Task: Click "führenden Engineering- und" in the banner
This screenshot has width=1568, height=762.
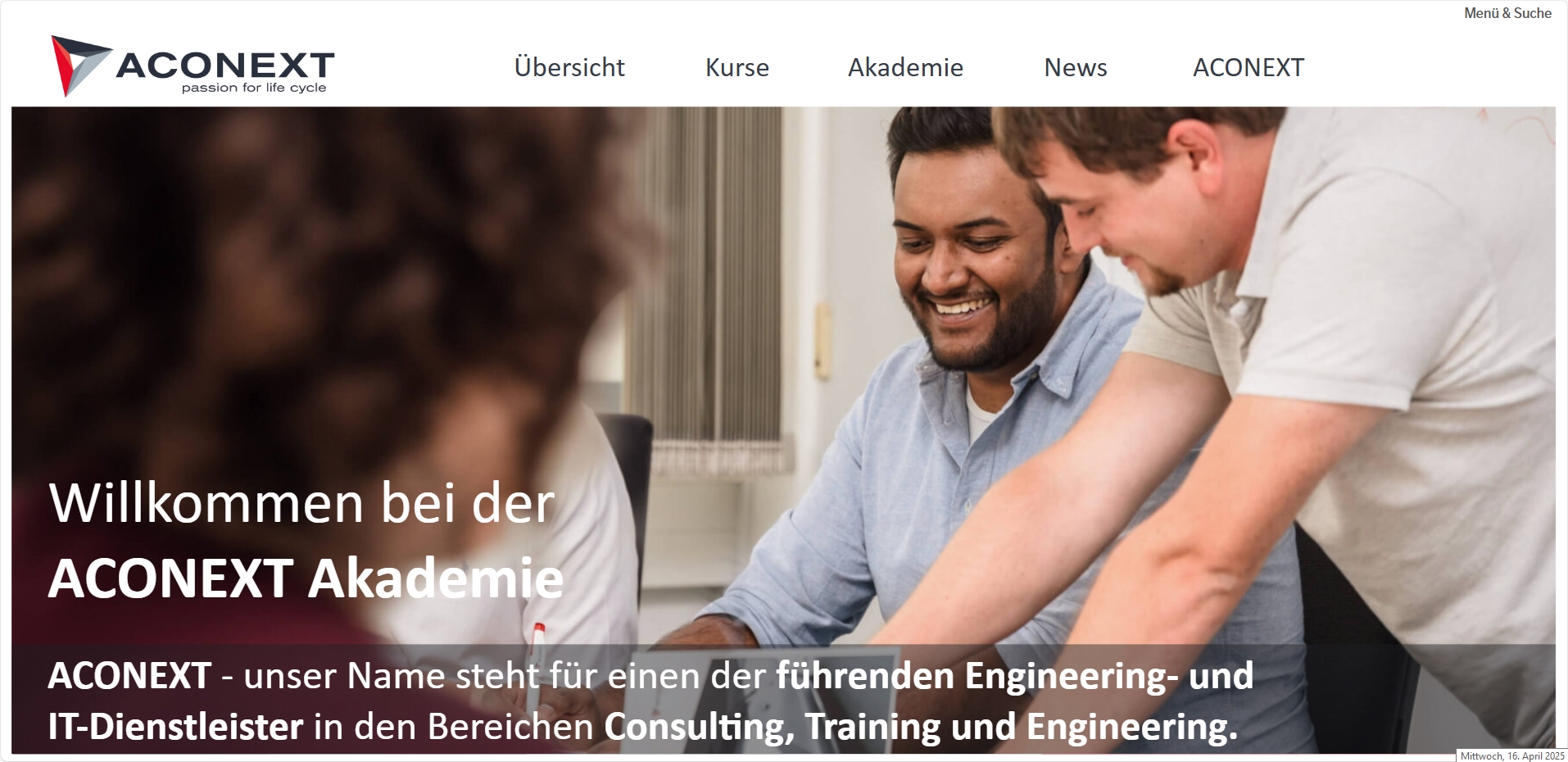Action: [x=1014, y=677]
